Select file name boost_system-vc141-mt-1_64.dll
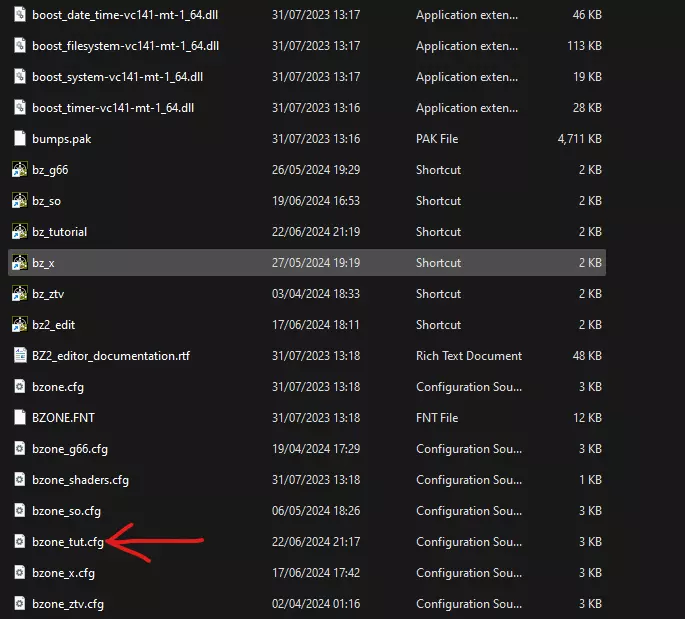685x619 pixels. pos(118,77)
